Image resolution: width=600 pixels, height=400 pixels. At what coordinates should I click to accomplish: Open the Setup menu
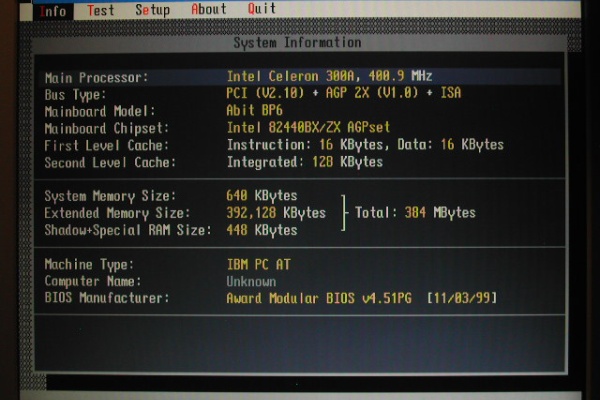pos(152,10)
